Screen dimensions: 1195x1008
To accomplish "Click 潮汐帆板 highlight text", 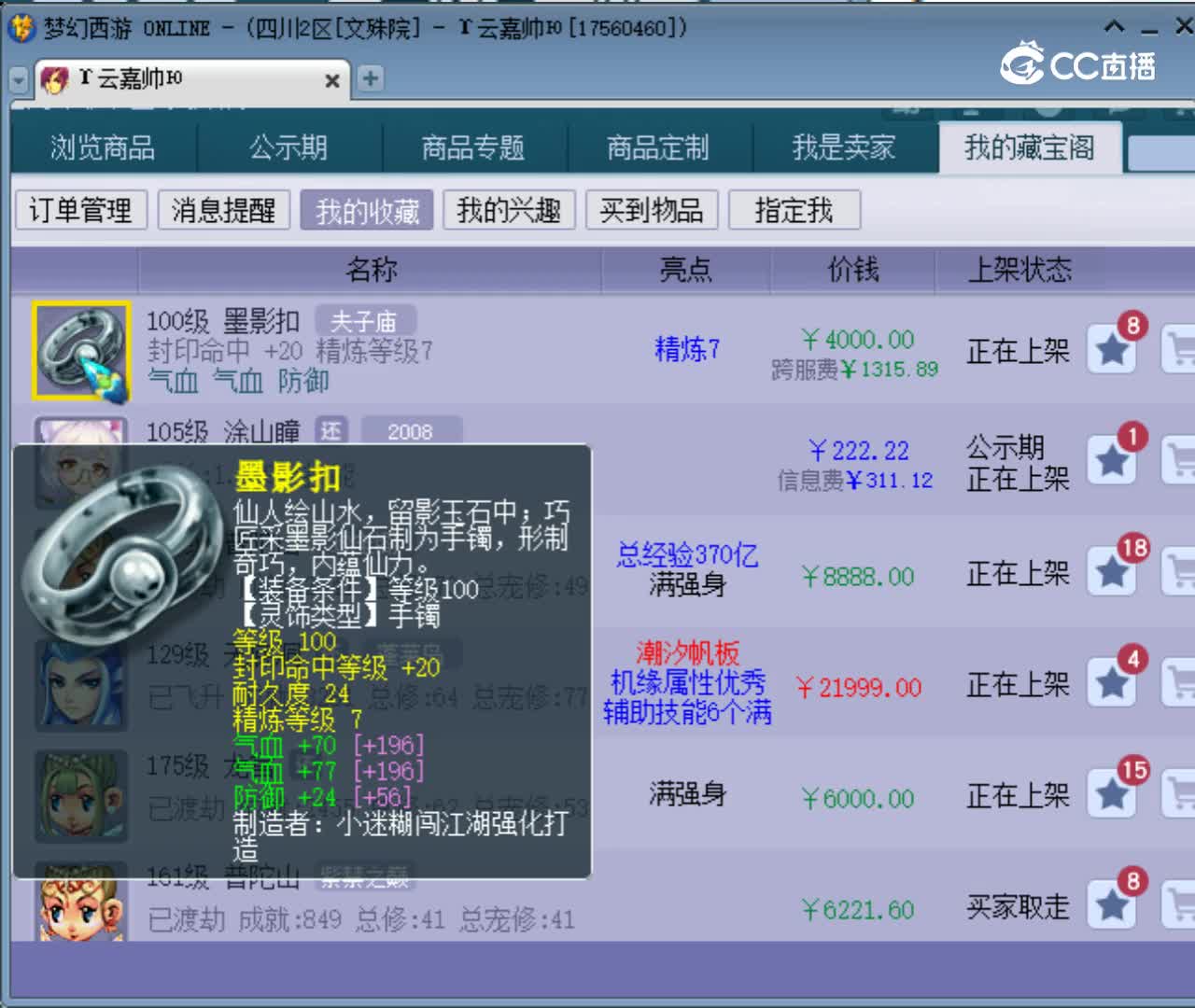I will pos(687,652).
